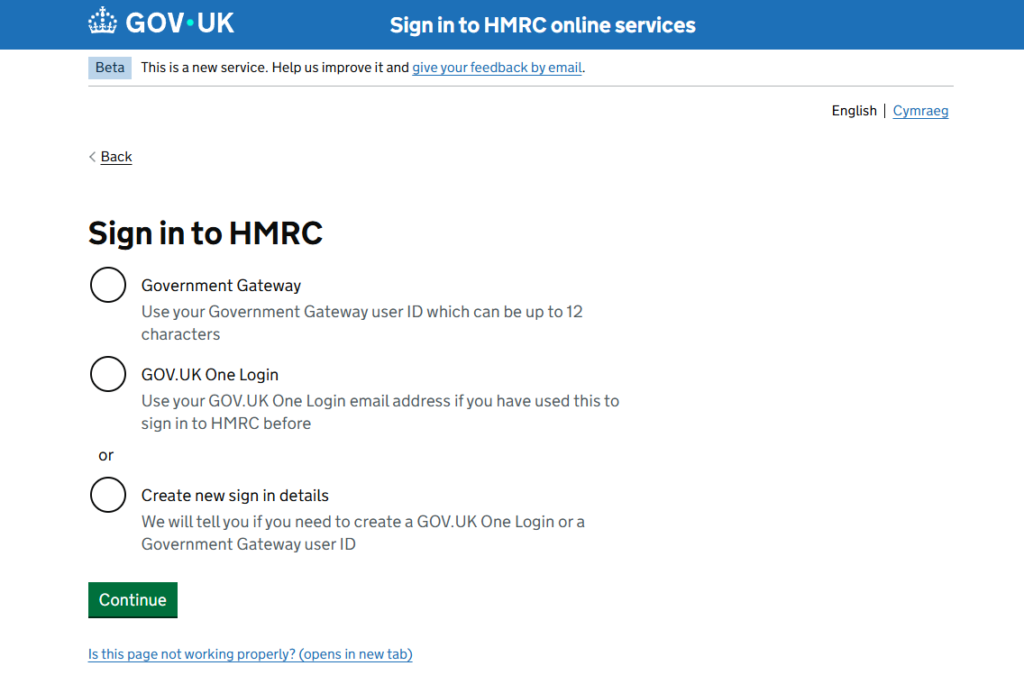1024x684 pixels.
Task: Click the GOV.UK crown logo icon
Action: point(102,22)
